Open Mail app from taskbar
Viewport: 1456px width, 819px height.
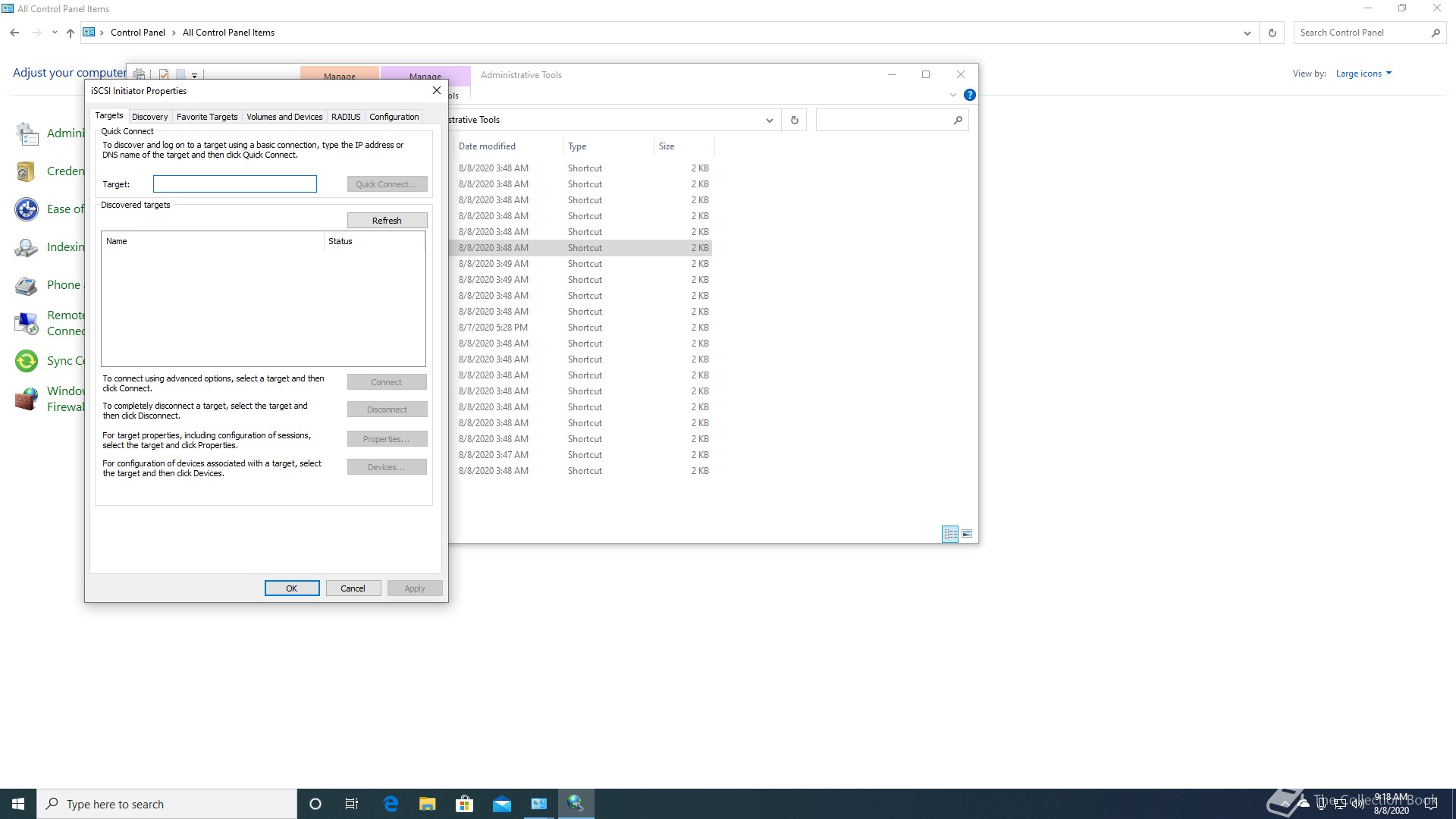[502, 804]
